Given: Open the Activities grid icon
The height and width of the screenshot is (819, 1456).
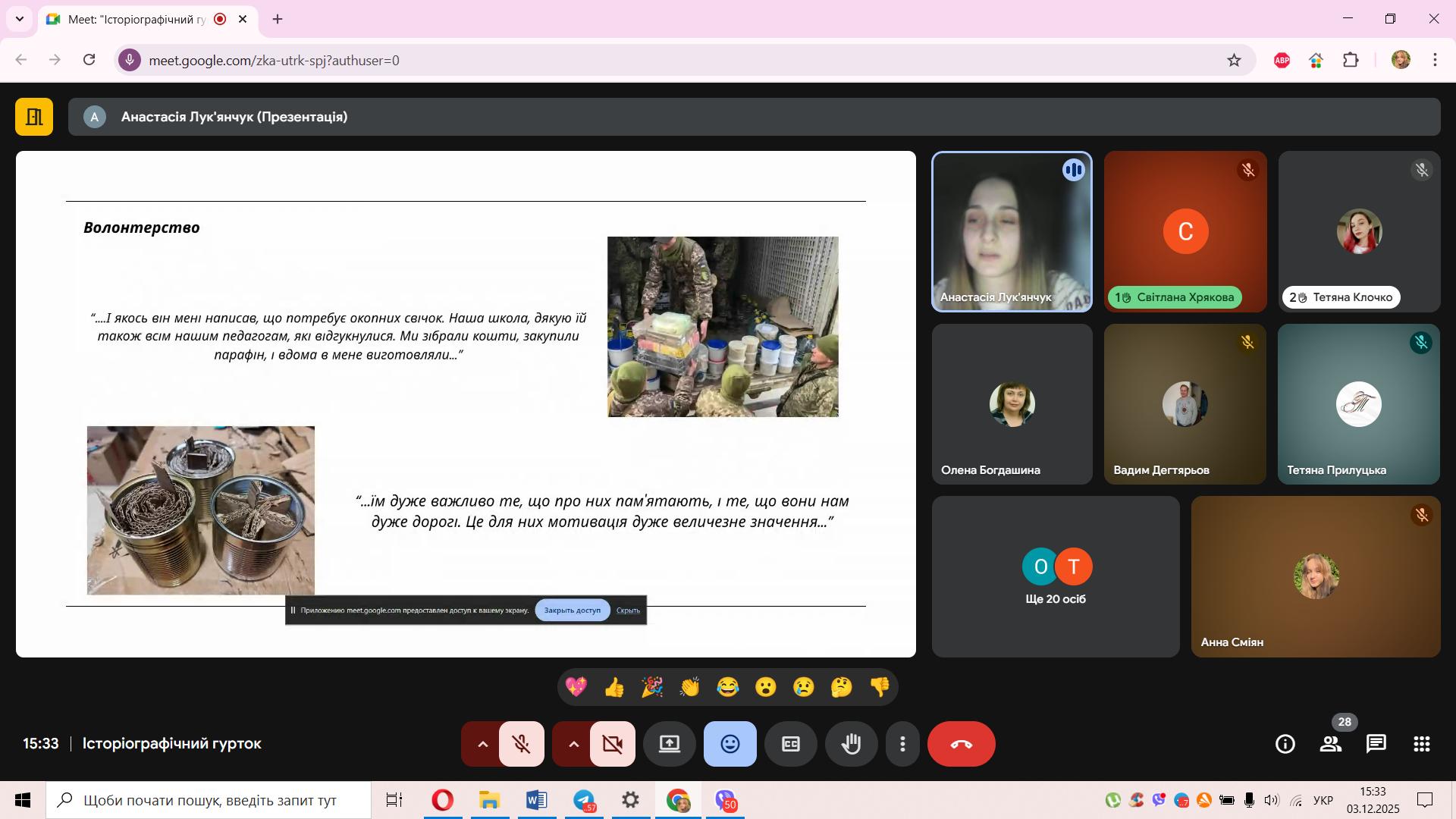Looking at the screenshot, I should point(1422,744).
